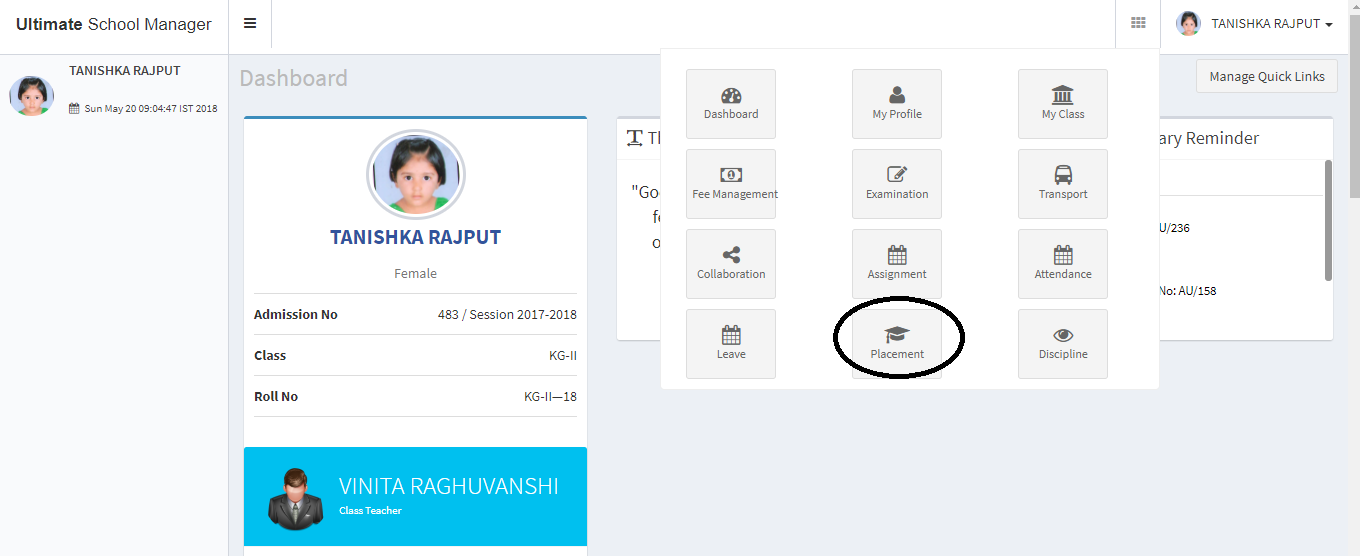Toggle the sidebar with the hamburger menu
Viewport: 1360px width, 556px height.
[x=250, y=24]
